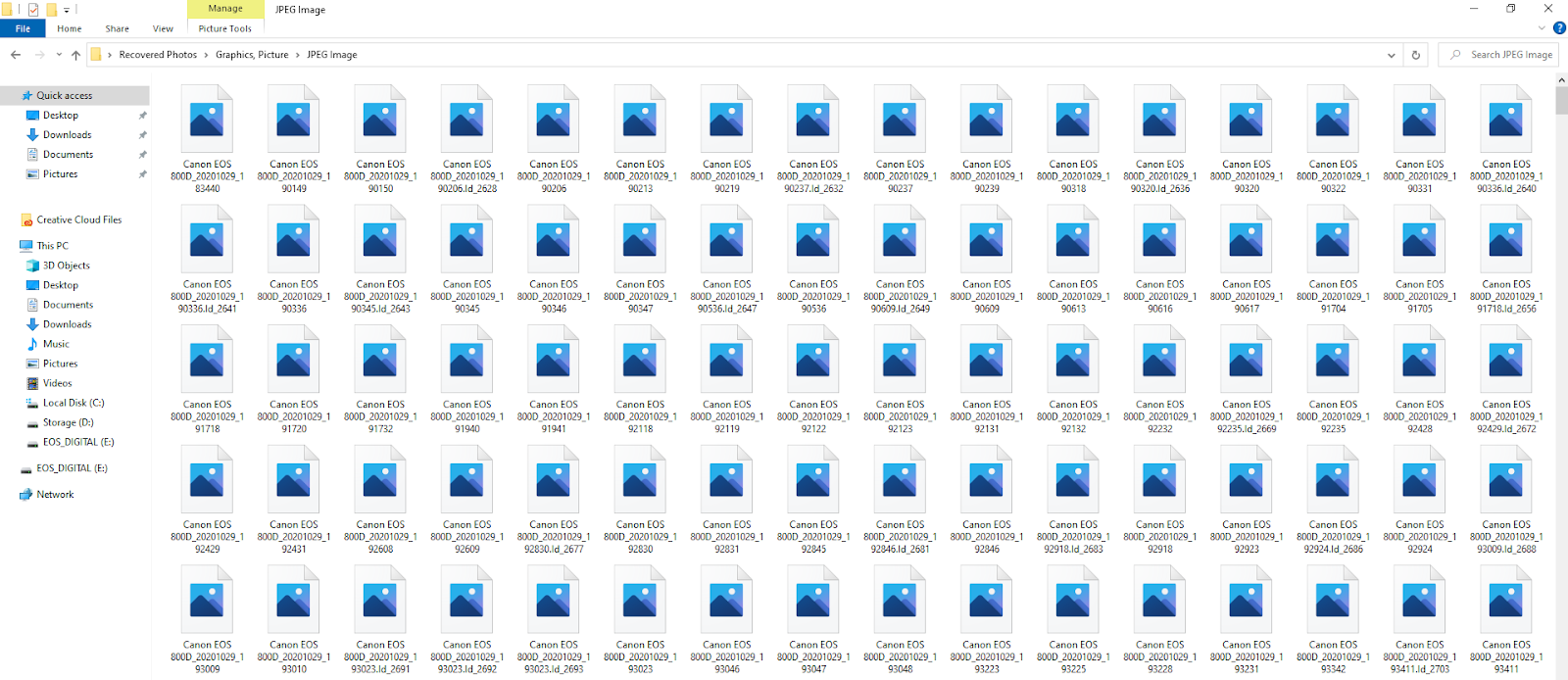1568x680 pixels.
Task: Open the Share ribbon tab
Action: 117,28
